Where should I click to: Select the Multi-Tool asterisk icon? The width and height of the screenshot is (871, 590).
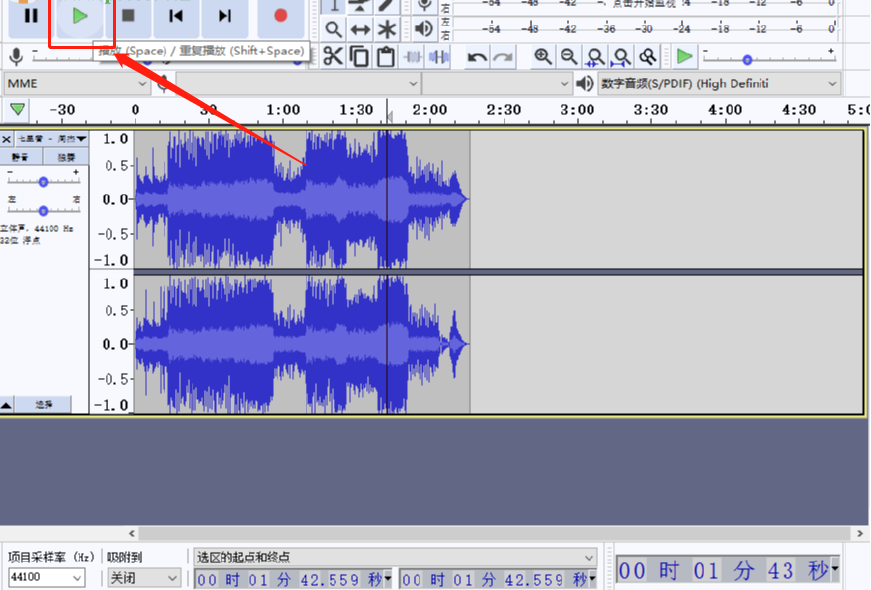point(387,29)
